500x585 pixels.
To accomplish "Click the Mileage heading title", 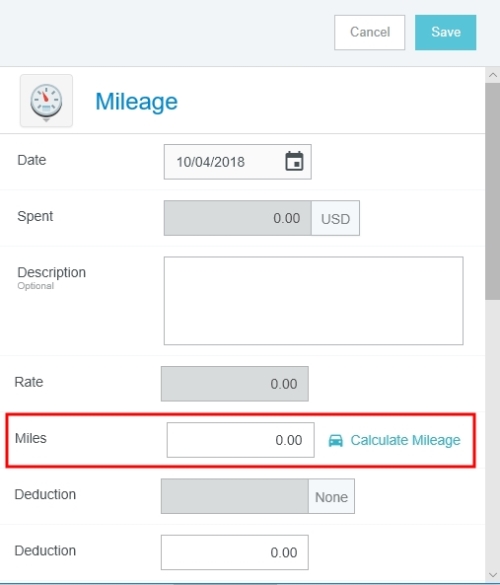I will pyautogui.click(x=137, y=101).
